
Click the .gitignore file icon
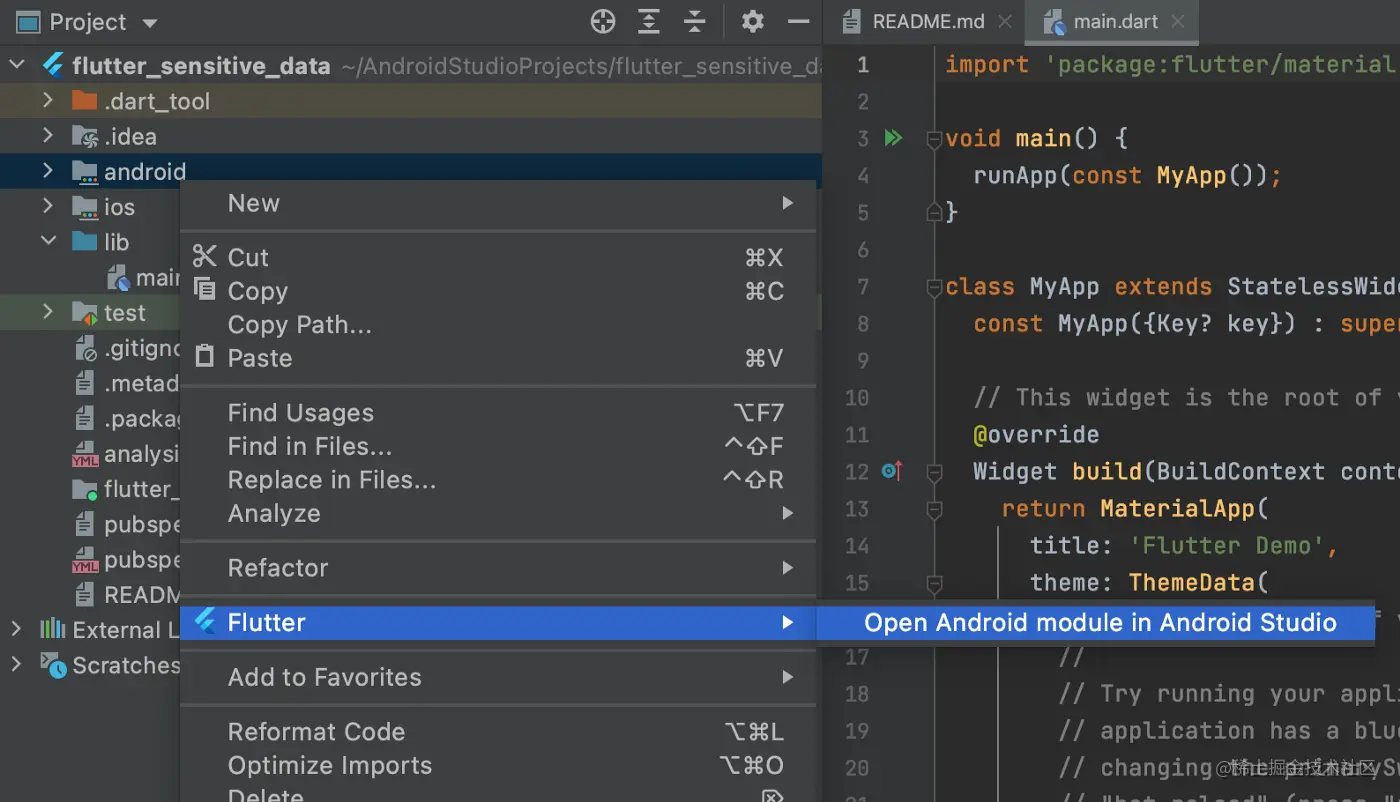pyautogui.click(x=85, y=348)
